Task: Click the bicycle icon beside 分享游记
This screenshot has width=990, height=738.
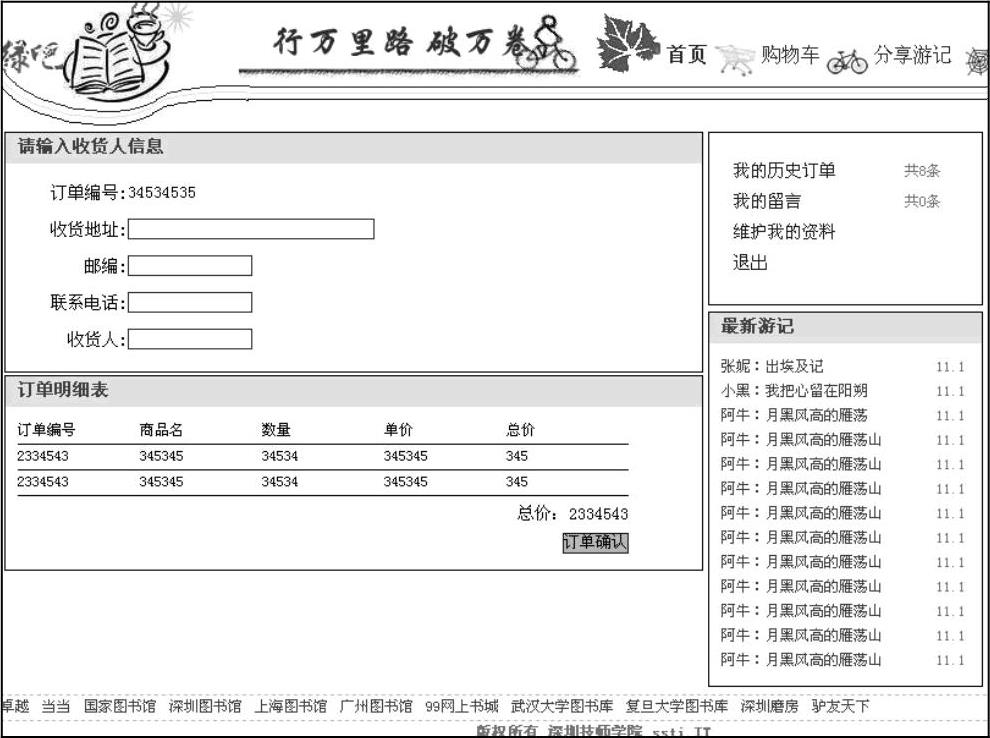Action: click(847, 61)
